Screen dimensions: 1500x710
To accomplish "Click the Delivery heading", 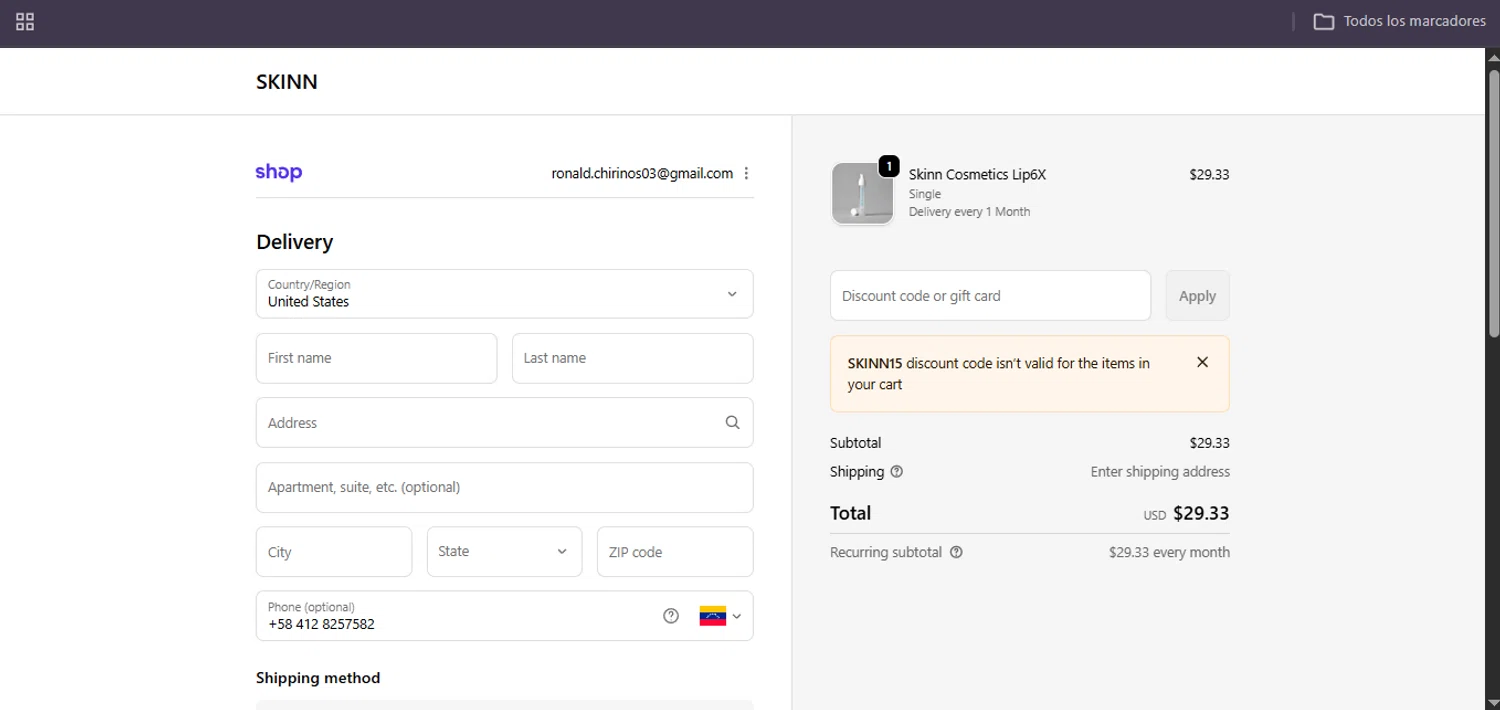I will pos(295,242).
